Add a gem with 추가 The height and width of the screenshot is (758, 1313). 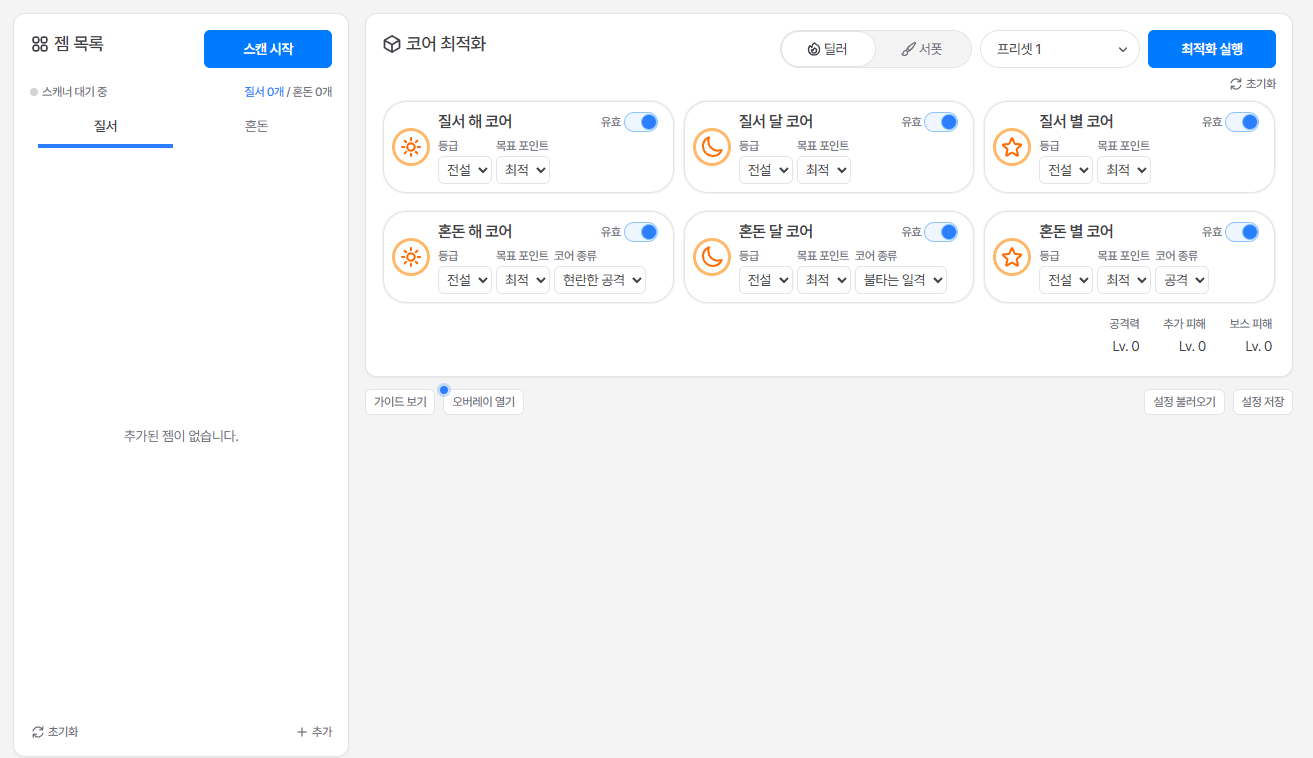tap(314, 732)
